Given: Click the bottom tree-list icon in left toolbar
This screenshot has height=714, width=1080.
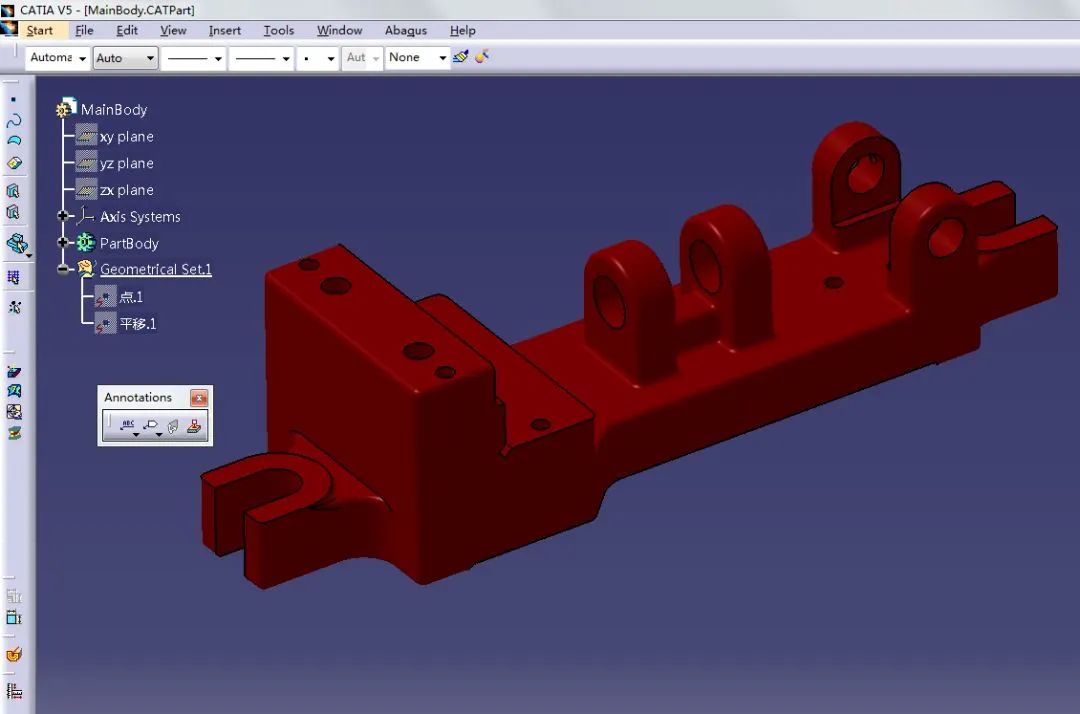Looking at the screenshot, I should [x=14, y=691].
